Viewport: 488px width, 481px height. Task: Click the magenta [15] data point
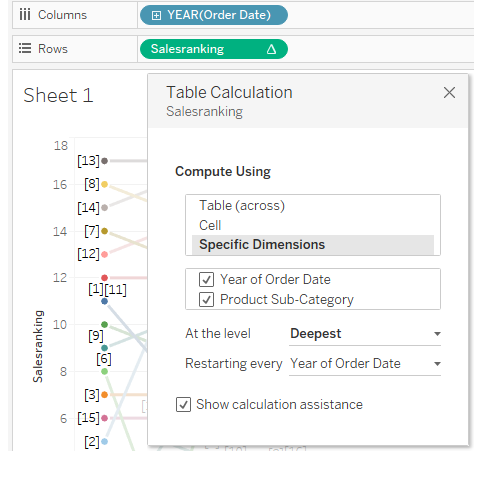click(x=104, y=418)
